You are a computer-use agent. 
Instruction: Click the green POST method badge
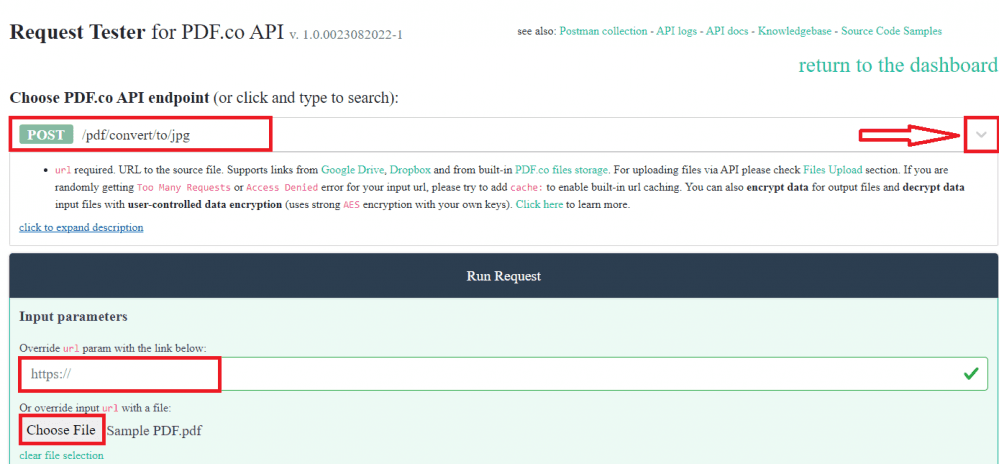click(46, 135)
